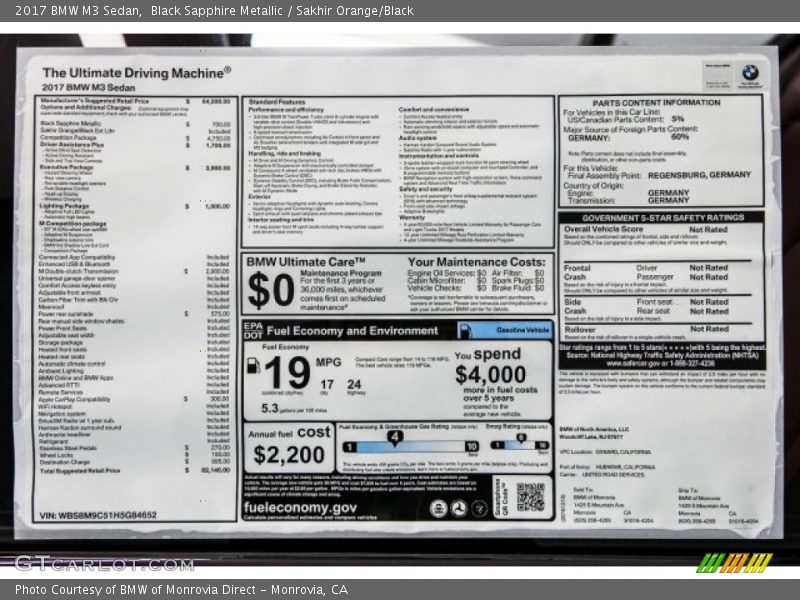Viewport: 800px width, 600px height.
Task: Click 'Manufacturer's Suggested Retail Price' row
Action: click(x=135, y=101)
